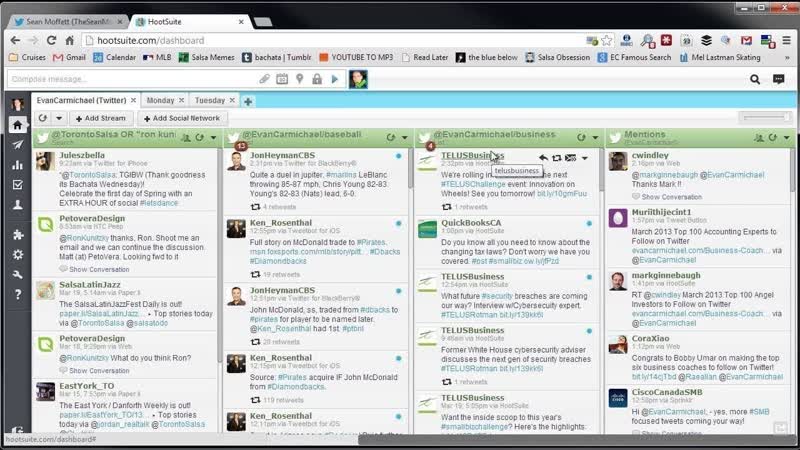The height and width of the screenshot is (450, 800).
Task: Open the Gmail bookmark
Action: 69,58
